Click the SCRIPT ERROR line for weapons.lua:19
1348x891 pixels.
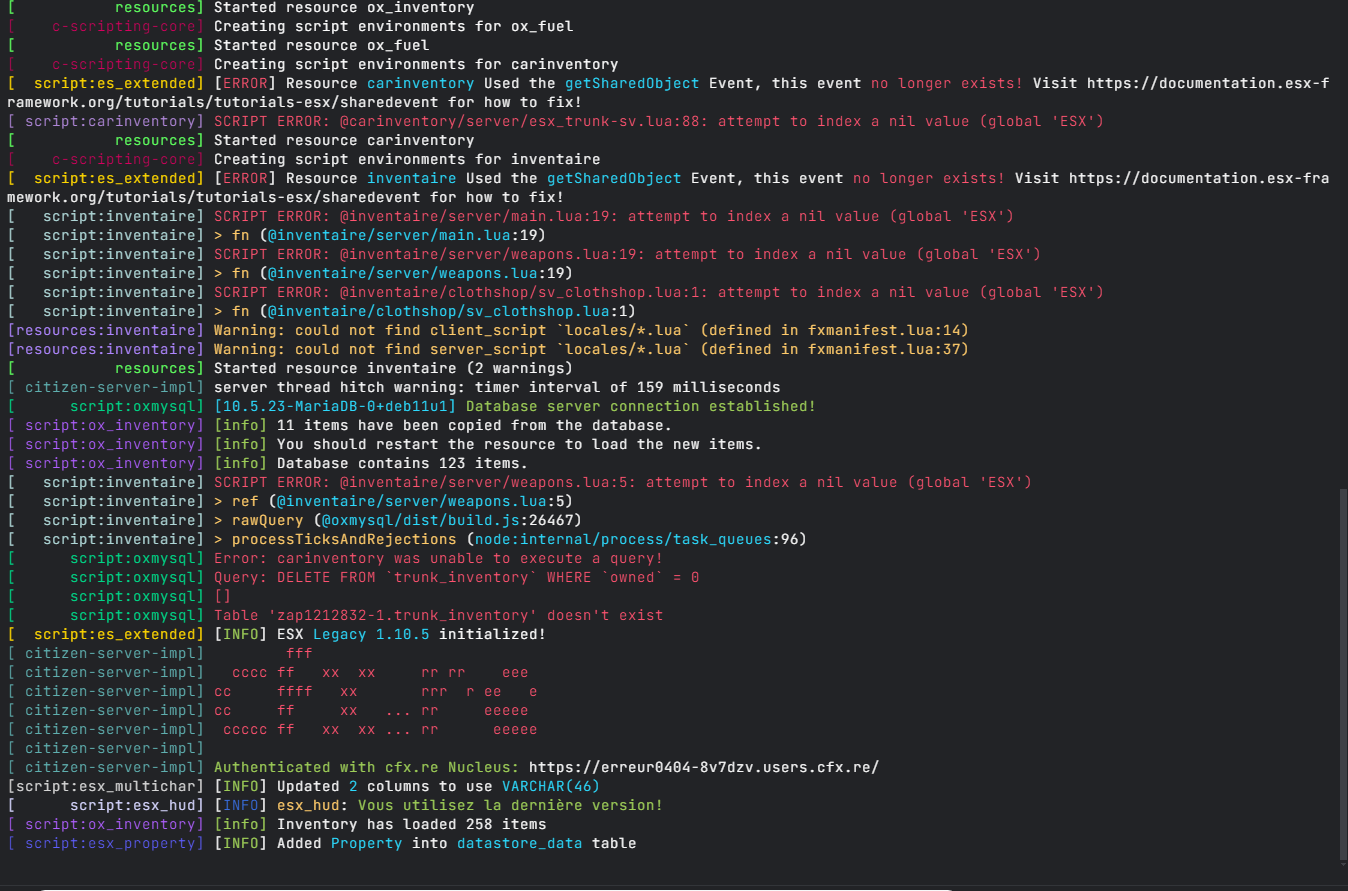[627, 254]
